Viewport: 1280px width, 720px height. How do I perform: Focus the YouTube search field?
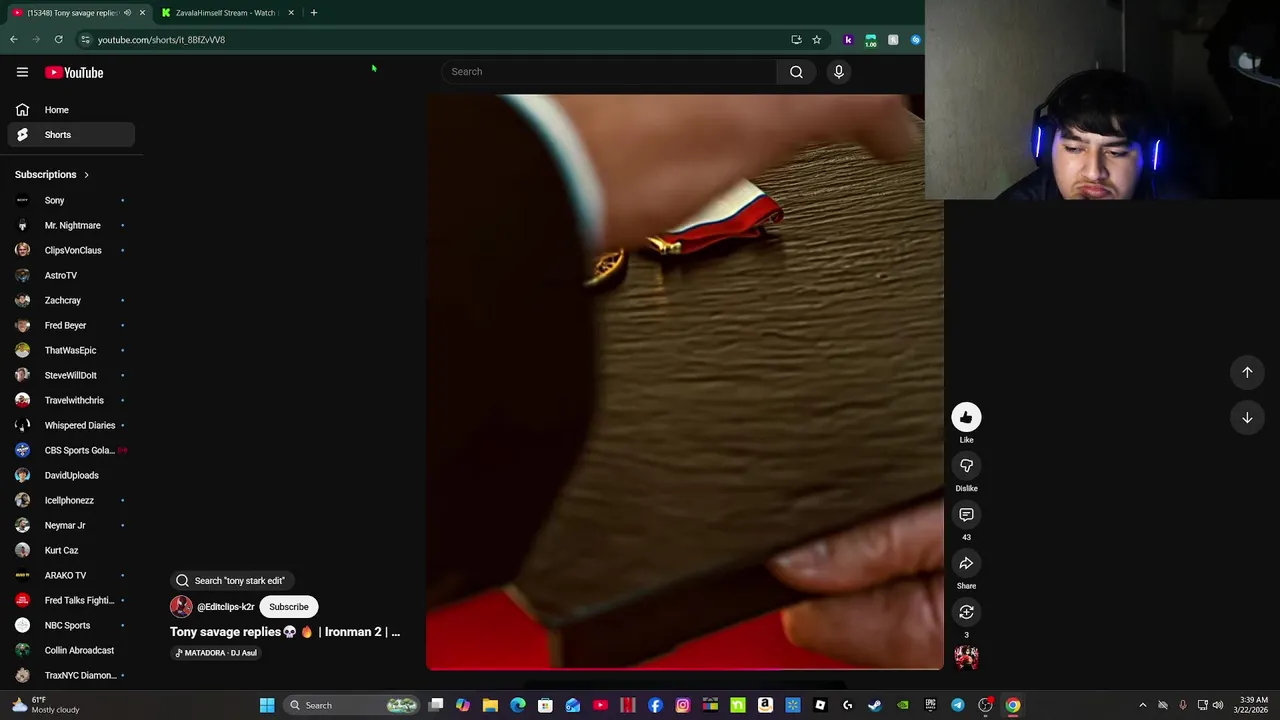point(608,72)
